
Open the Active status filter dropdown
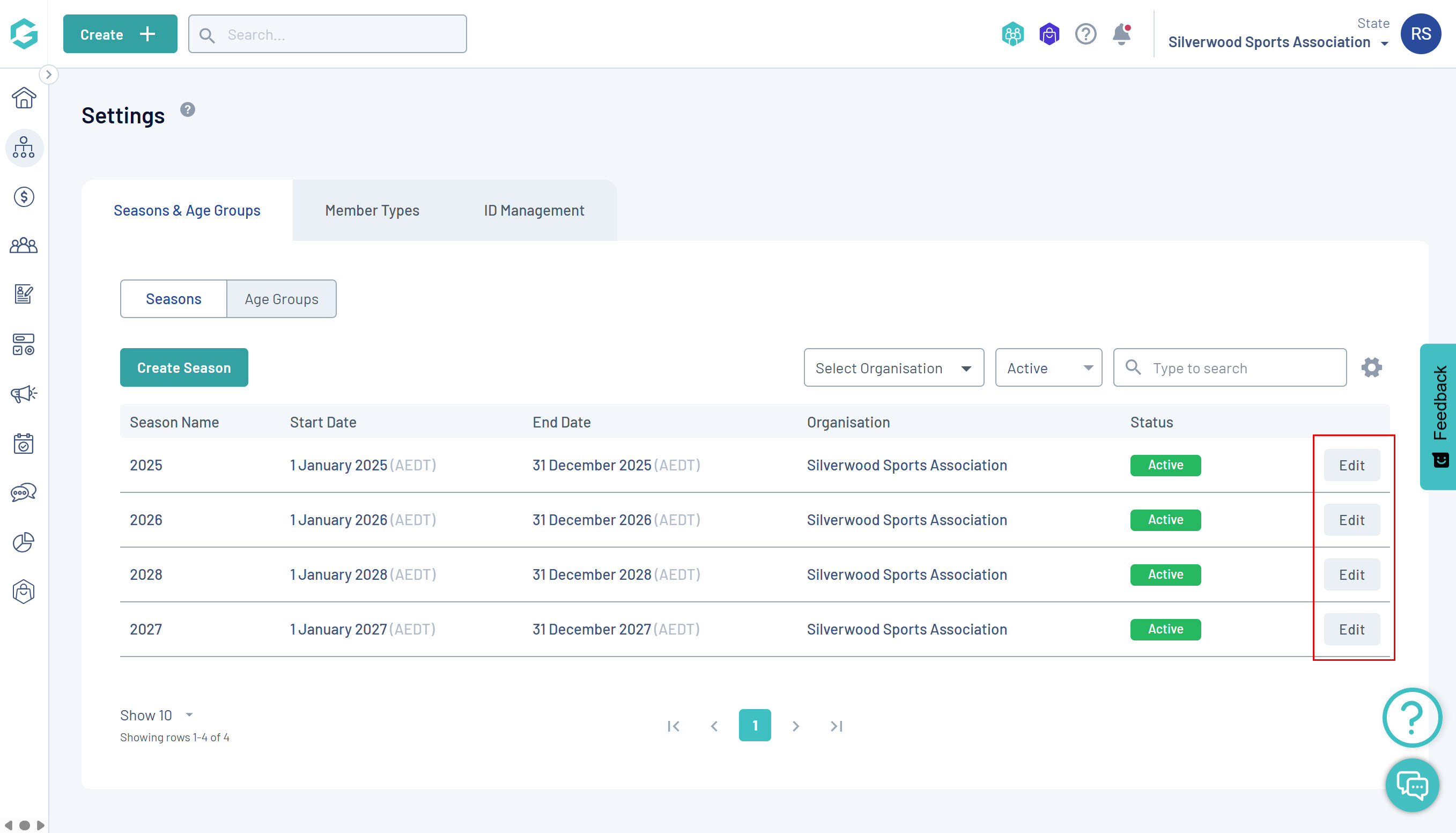[1048, 368]
